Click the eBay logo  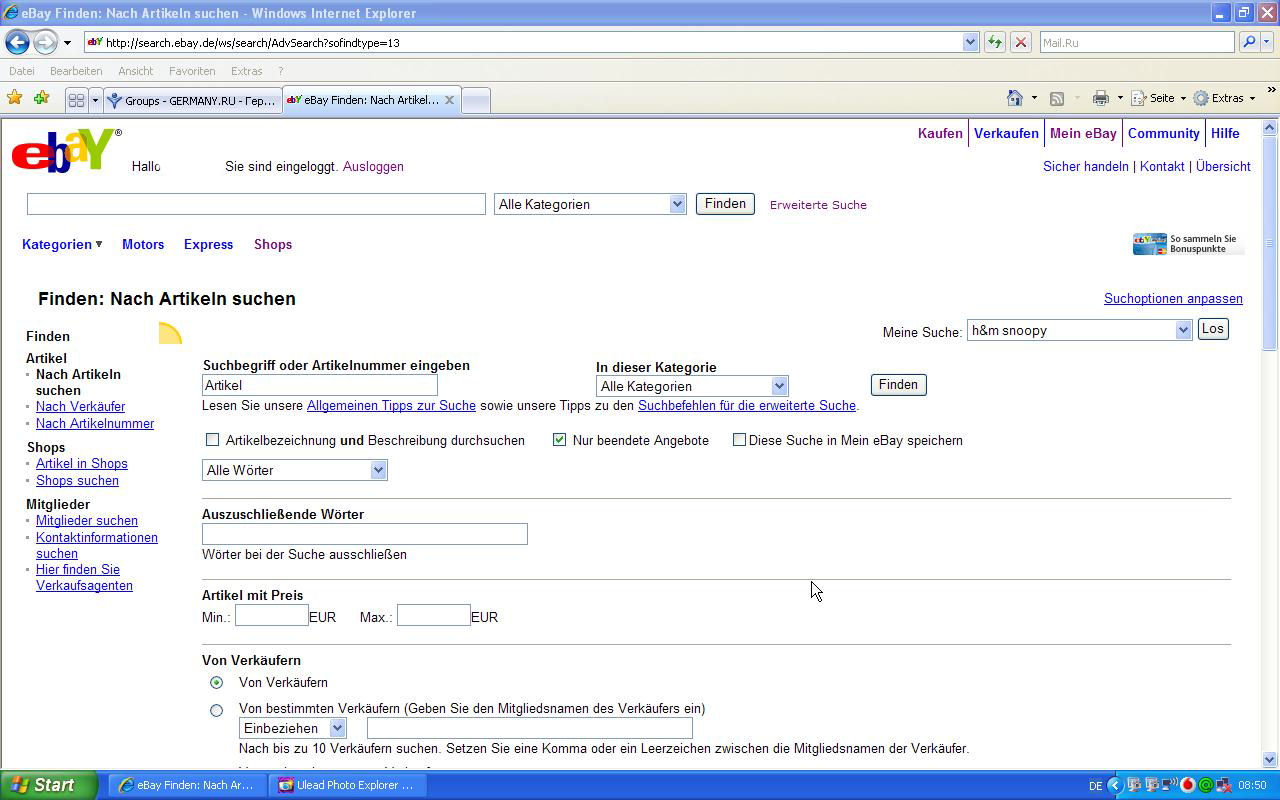66,150
